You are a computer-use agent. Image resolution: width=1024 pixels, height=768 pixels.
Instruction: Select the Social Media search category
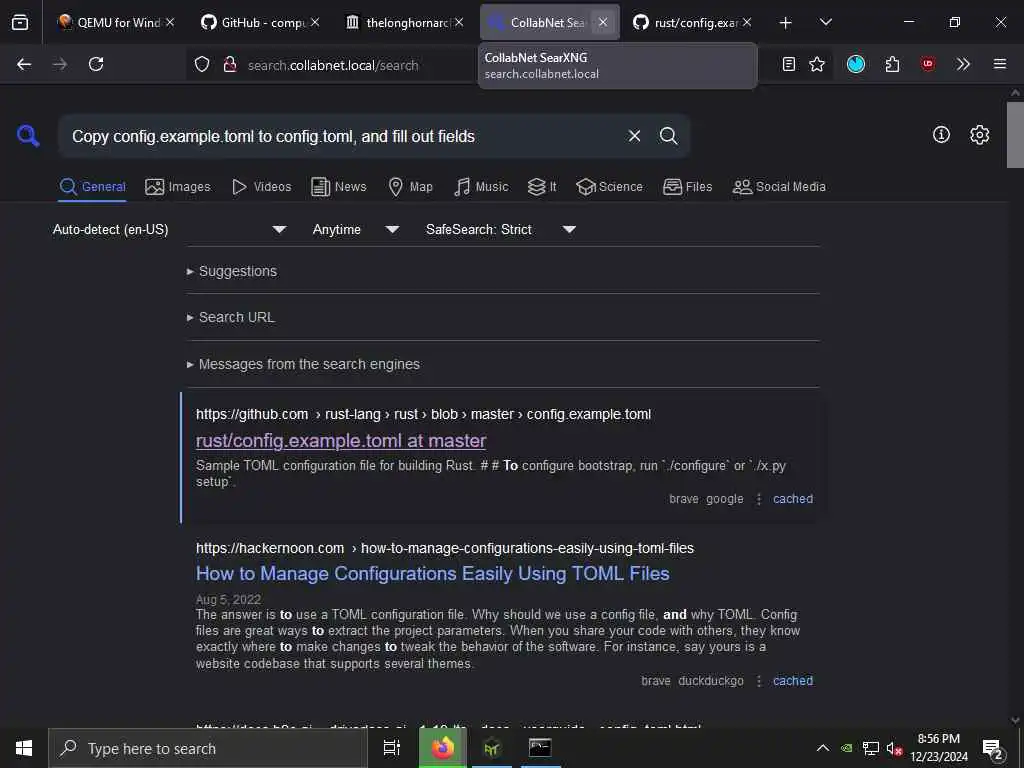point(779,187)
